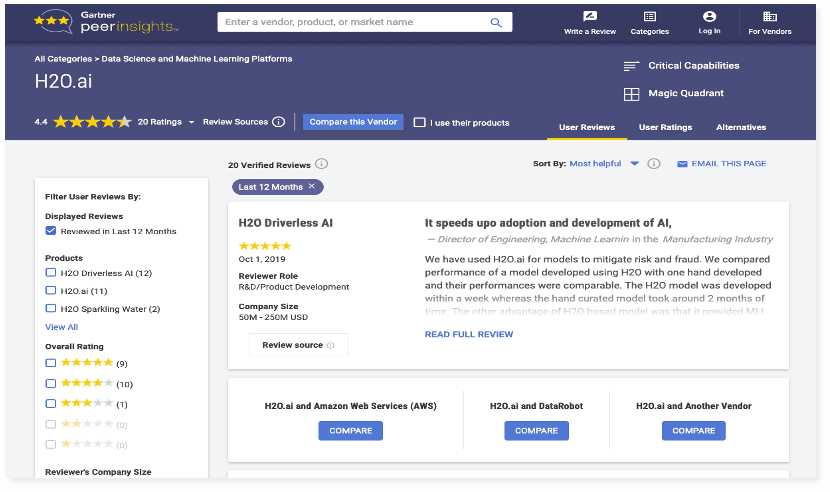Viewport: 830px width, 492px height.
Task: Click '50M - 250M USD' company size
Action: (273, 317)
